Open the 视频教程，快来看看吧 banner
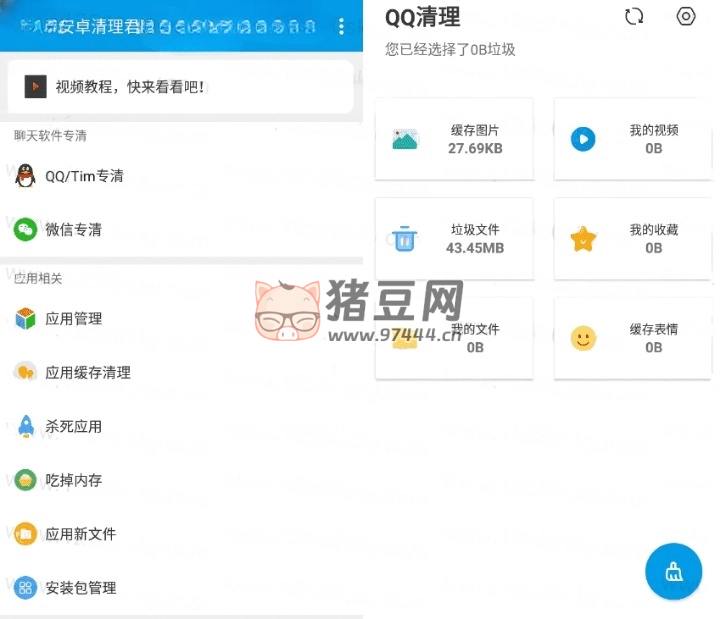The image size is (720, 619). pyautogui.click(x=180, y=87)
